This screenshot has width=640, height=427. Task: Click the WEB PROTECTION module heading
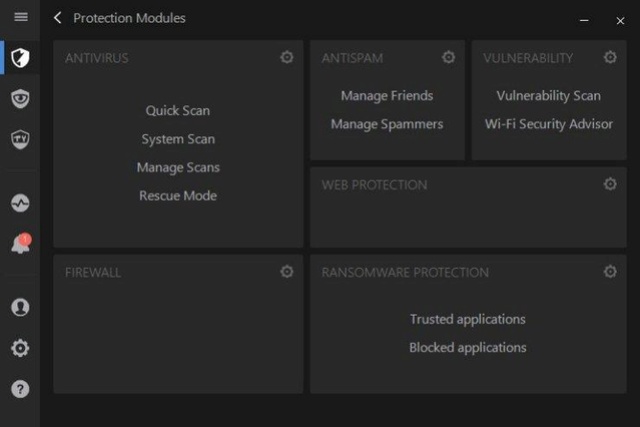point(374,185)
